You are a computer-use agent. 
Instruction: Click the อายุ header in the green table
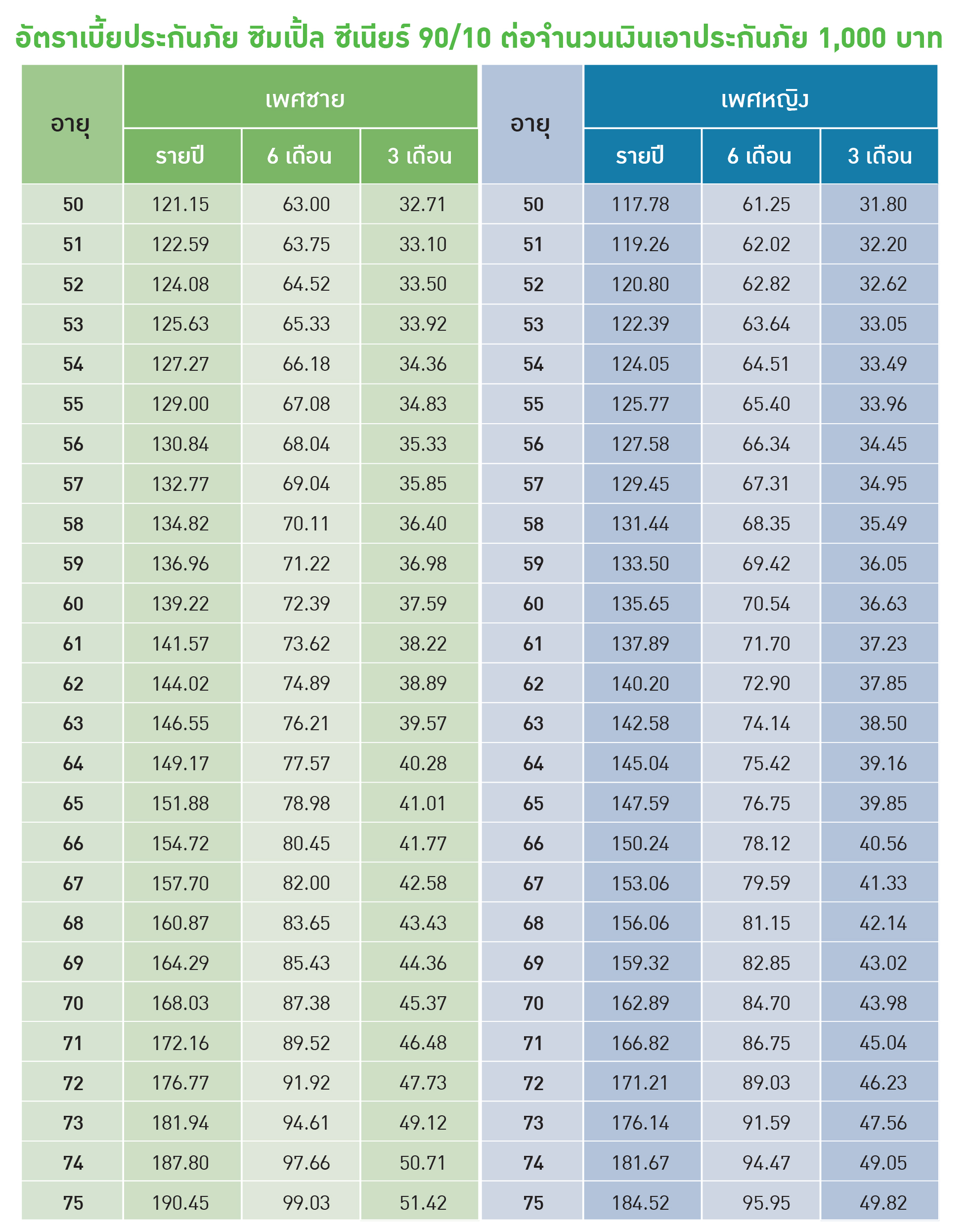pyautogui.click(x=71, y=125)
